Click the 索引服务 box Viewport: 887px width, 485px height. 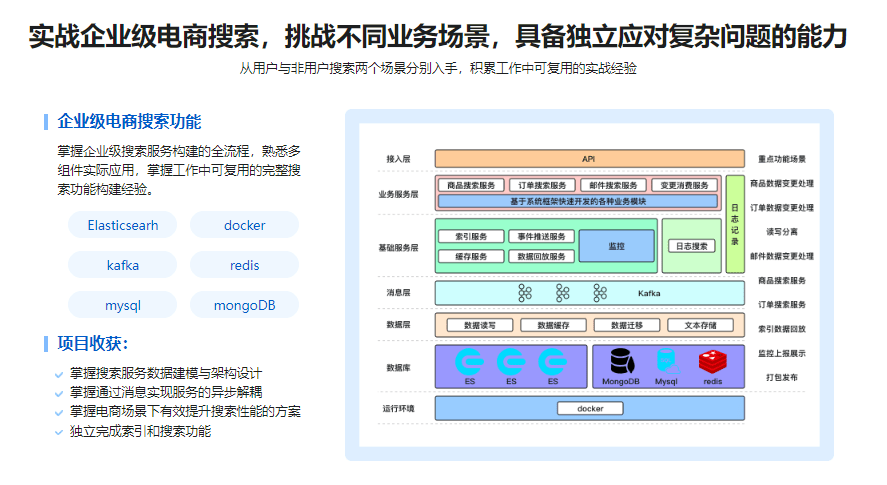[x=471, y=237]
